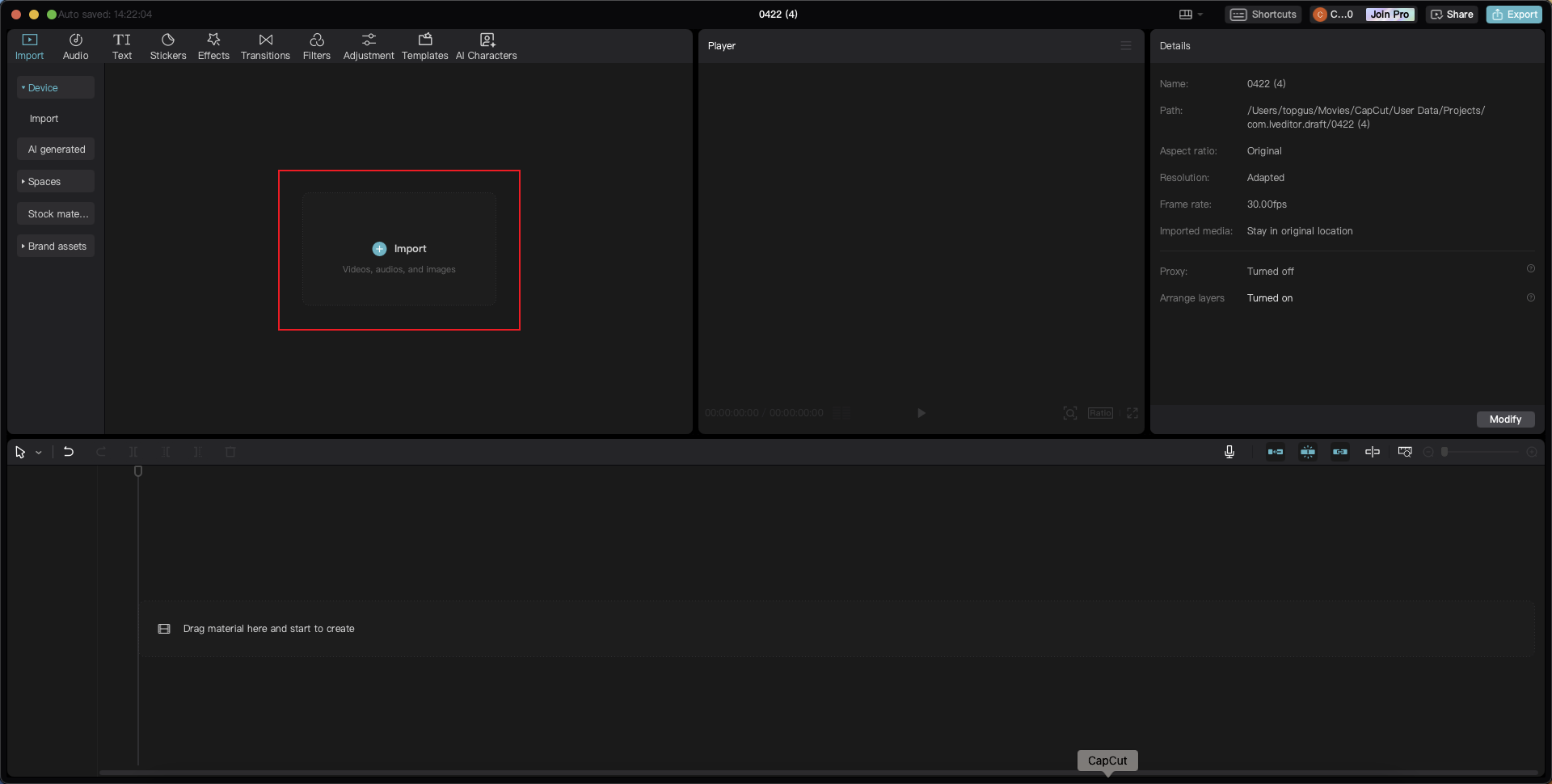The height and width of the screenshot is (784, 1552).
Task: Toggle the preview axis
Action: tap(1373, 452)
